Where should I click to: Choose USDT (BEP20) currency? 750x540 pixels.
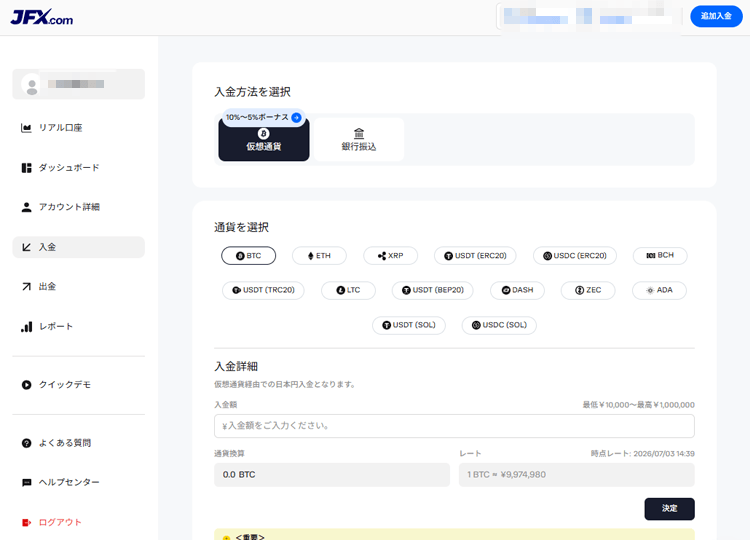point(432,290)
